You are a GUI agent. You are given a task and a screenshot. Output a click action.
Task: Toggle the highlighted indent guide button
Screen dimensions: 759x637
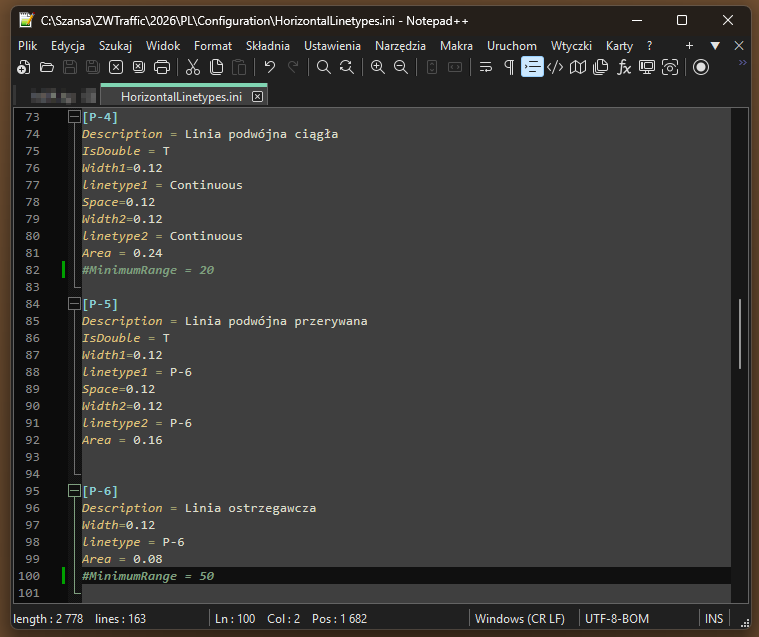point(532,67)
